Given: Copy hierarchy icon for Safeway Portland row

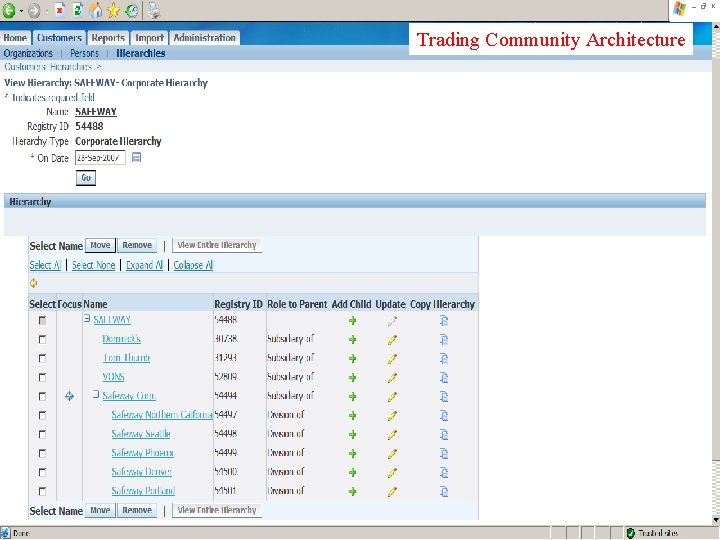Looking at the screenshot, I should [444, 491].
